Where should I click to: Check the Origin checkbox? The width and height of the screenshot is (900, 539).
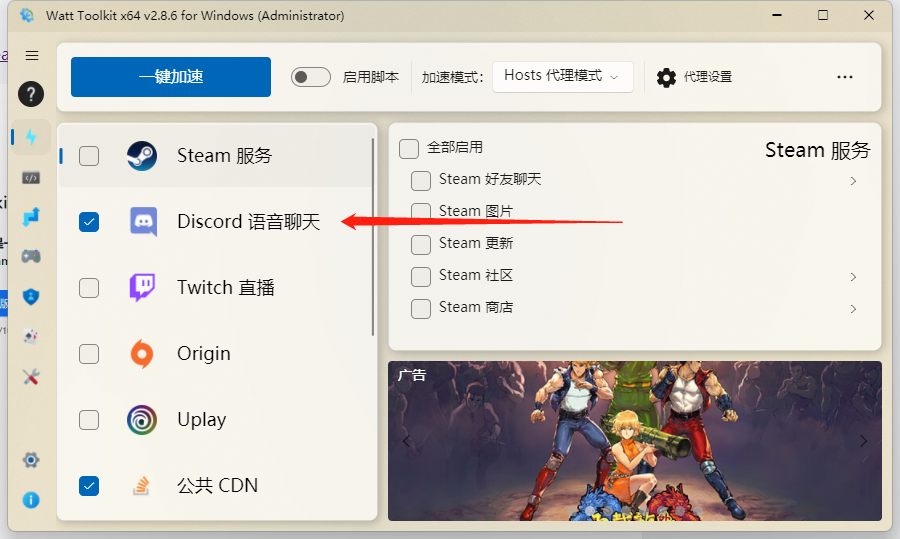click(x=89, y=354)
